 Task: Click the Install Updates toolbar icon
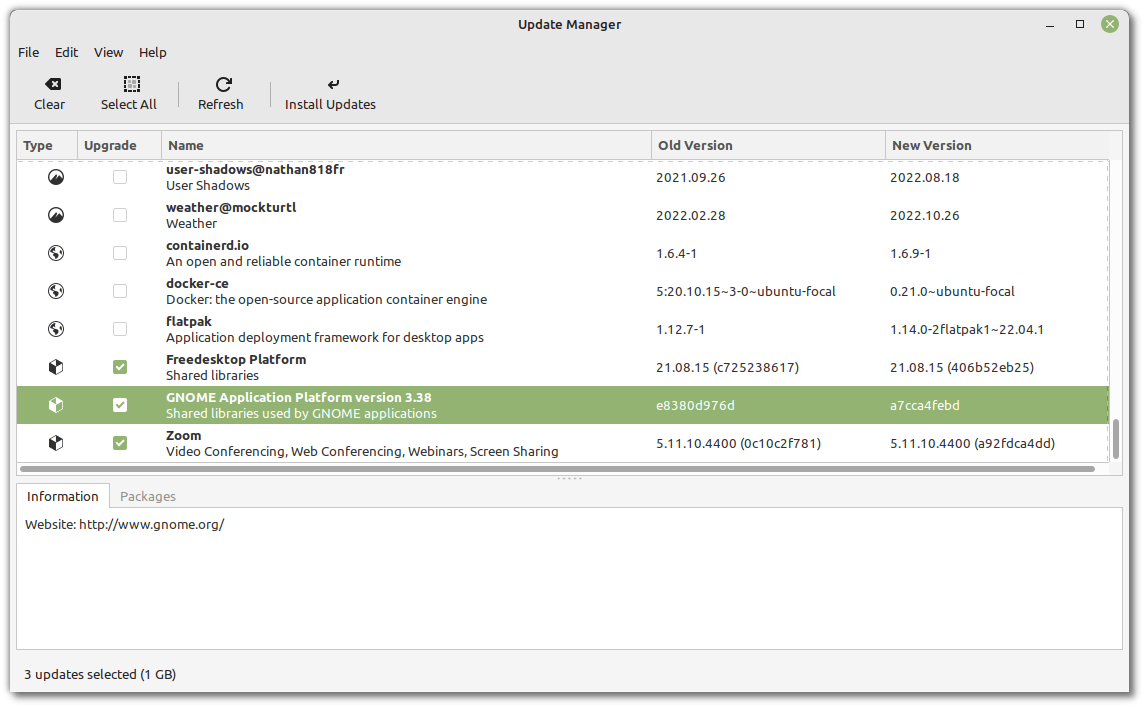(x=331, y=85)
